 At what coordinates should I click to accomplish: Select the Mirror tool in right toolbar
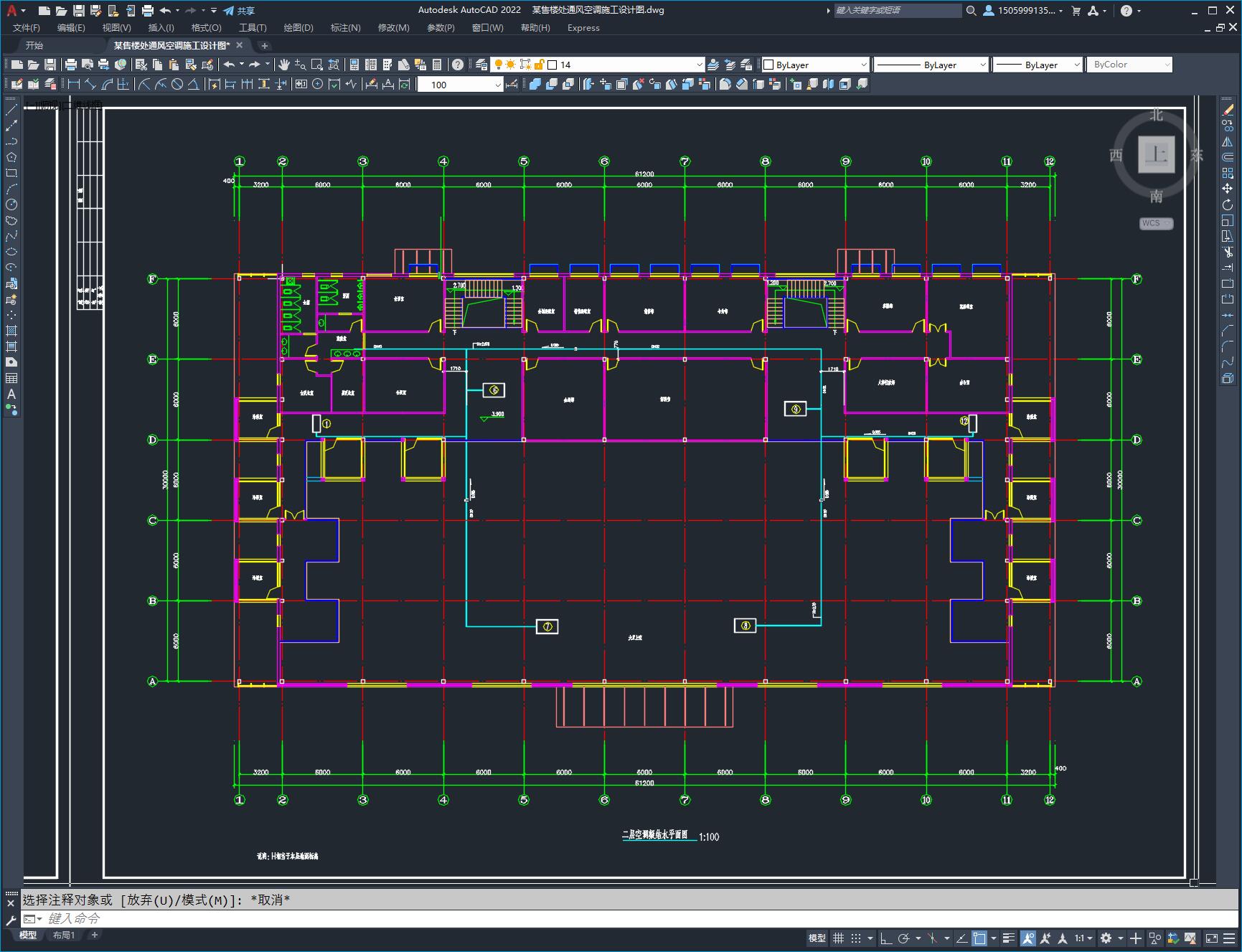tap(1228, 141)
